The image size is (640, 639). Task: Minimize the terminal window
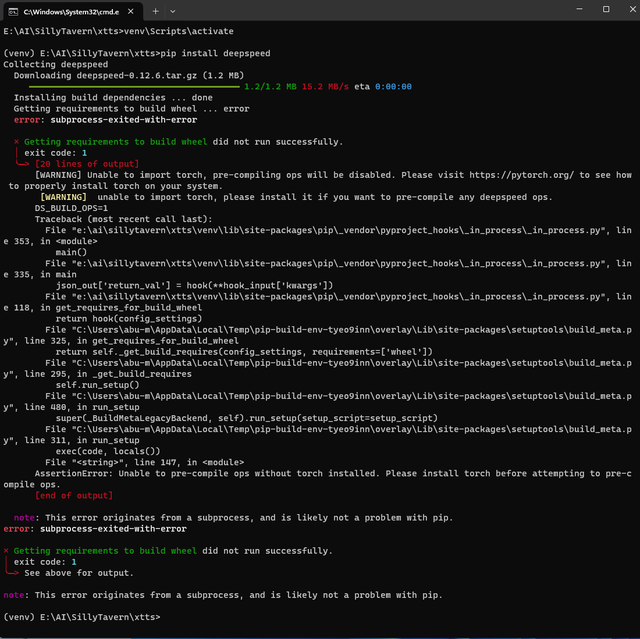click(579, 9)
